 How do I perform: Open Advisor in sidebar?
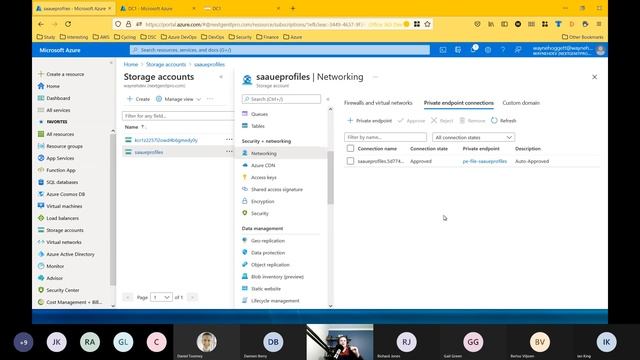coord(50,278)
